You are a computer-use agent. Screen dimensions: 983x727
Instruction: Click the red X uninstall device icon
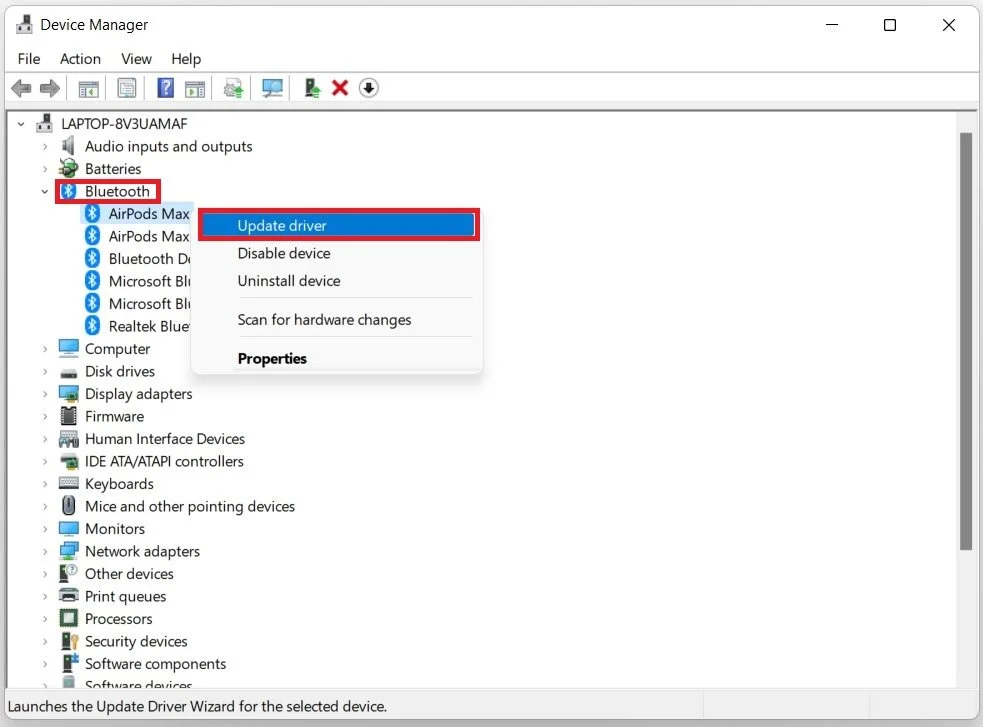pyautogui.click(x=340, y=88)
